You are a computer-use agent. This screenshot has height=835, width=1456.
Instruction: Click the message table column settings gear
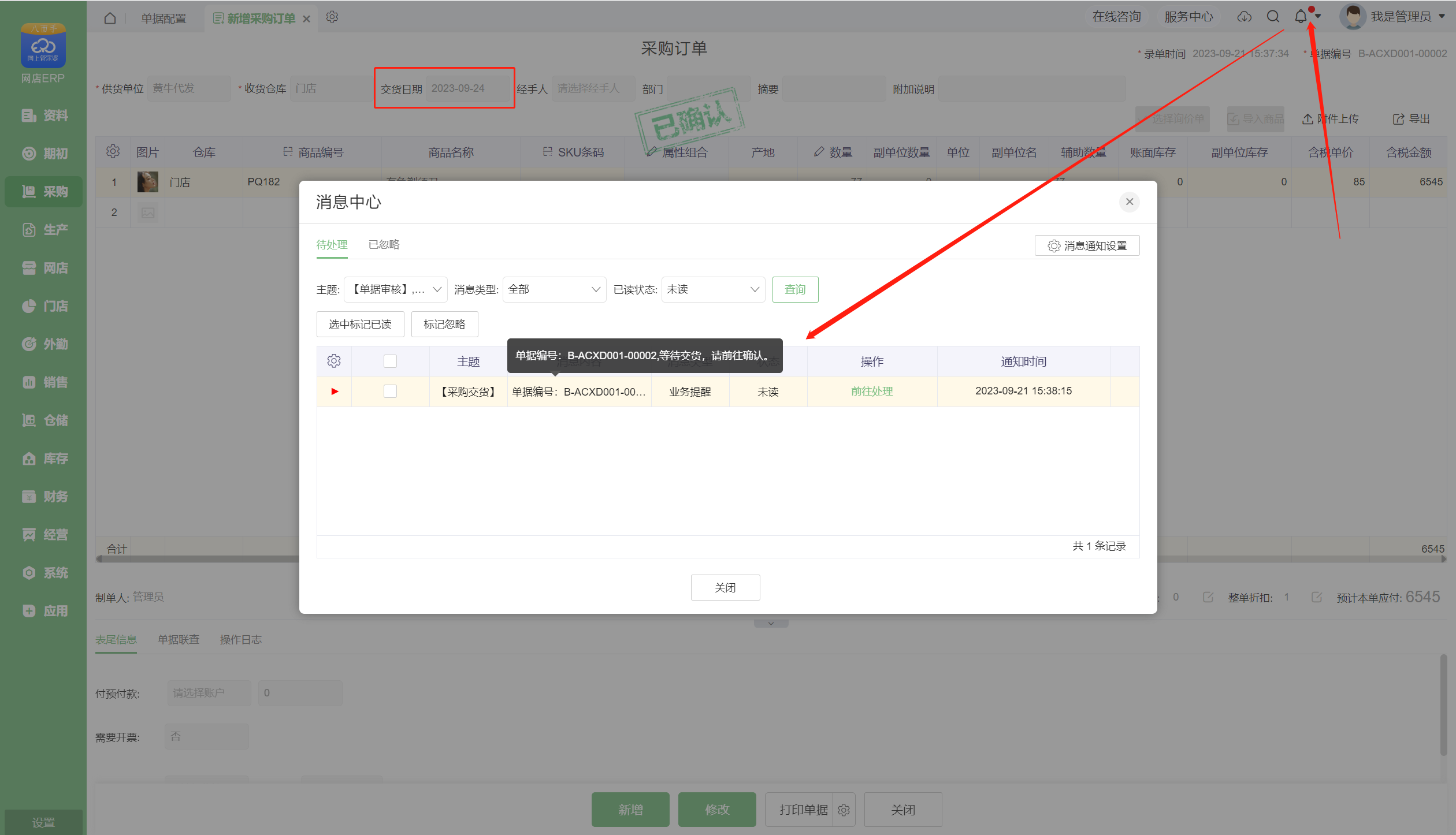pos(334,361)
